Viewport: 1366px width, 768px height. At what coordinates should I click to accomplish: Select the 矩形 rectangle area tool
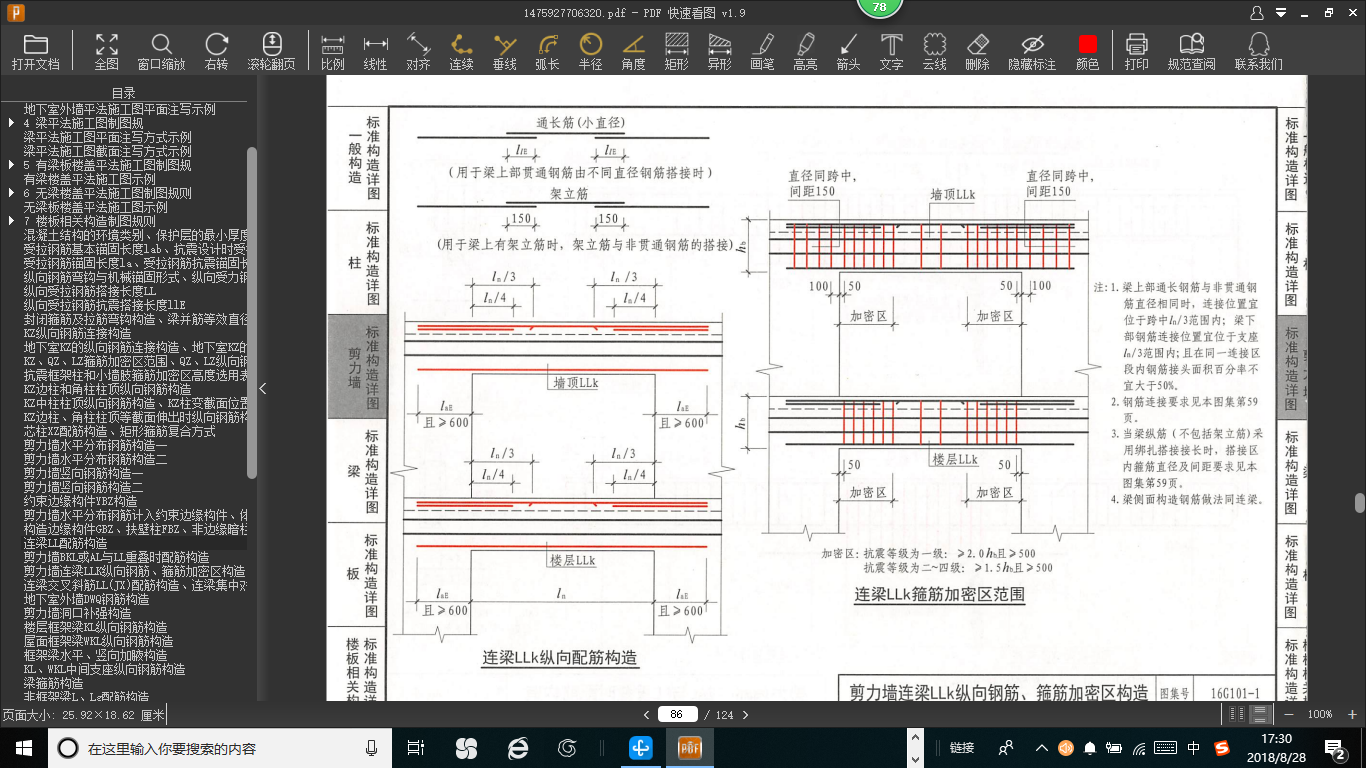point(676,51)
